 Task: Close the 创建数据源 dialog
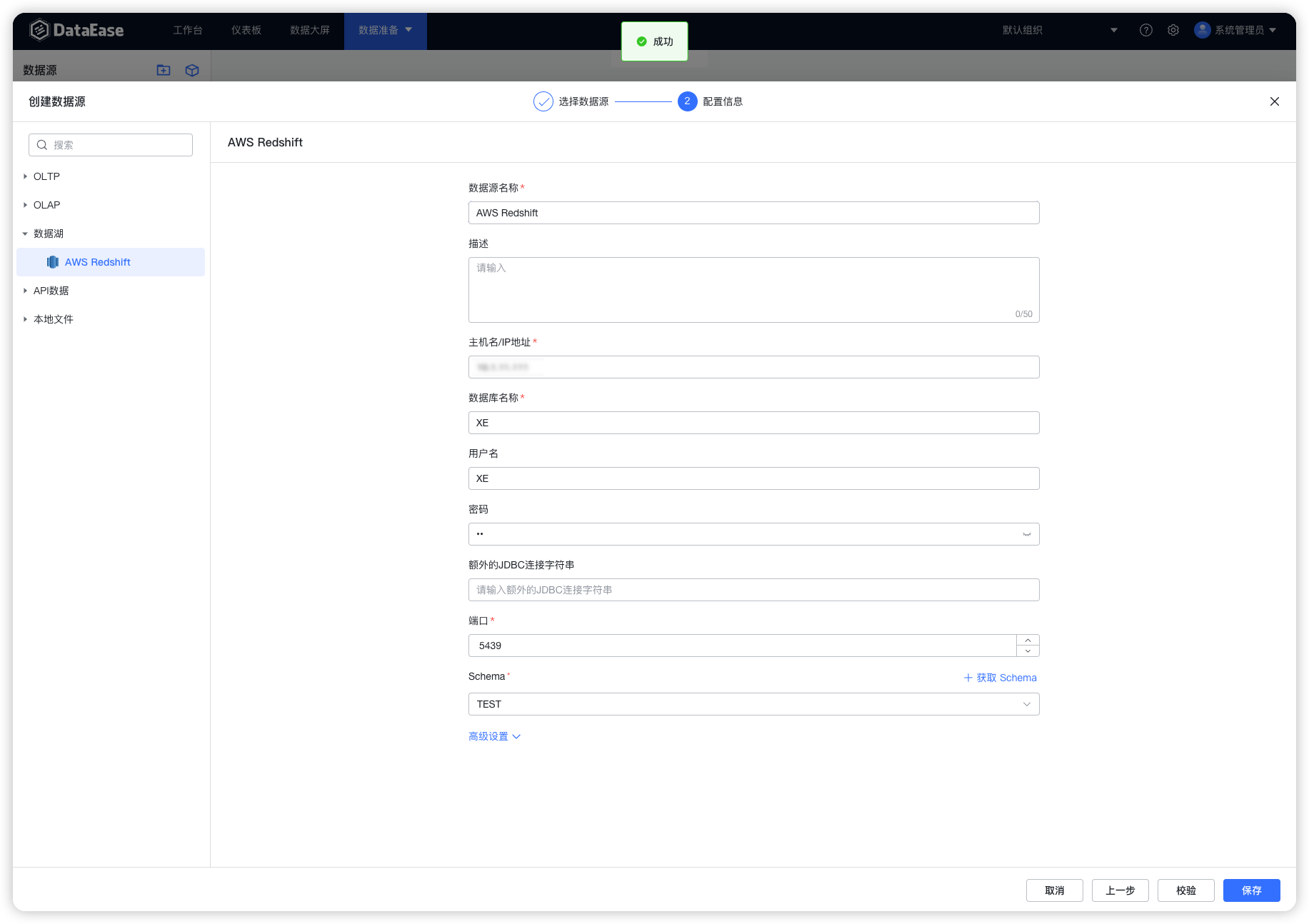point(1274,101)
